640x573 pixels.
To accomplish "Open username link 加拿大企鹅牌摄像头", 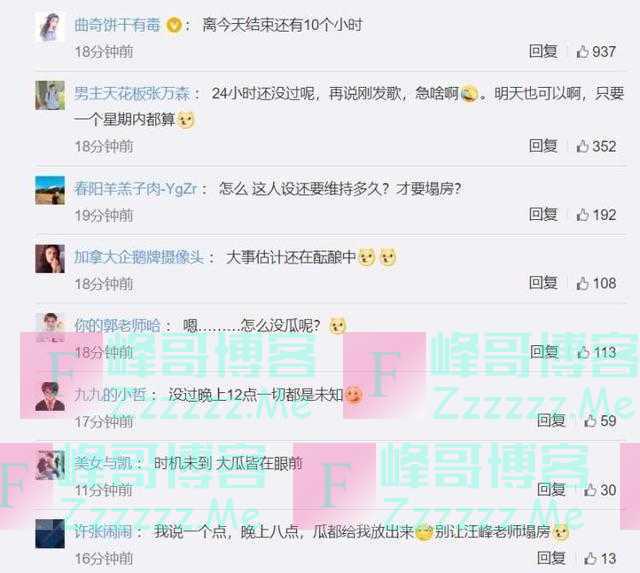I will coord(139,257).
